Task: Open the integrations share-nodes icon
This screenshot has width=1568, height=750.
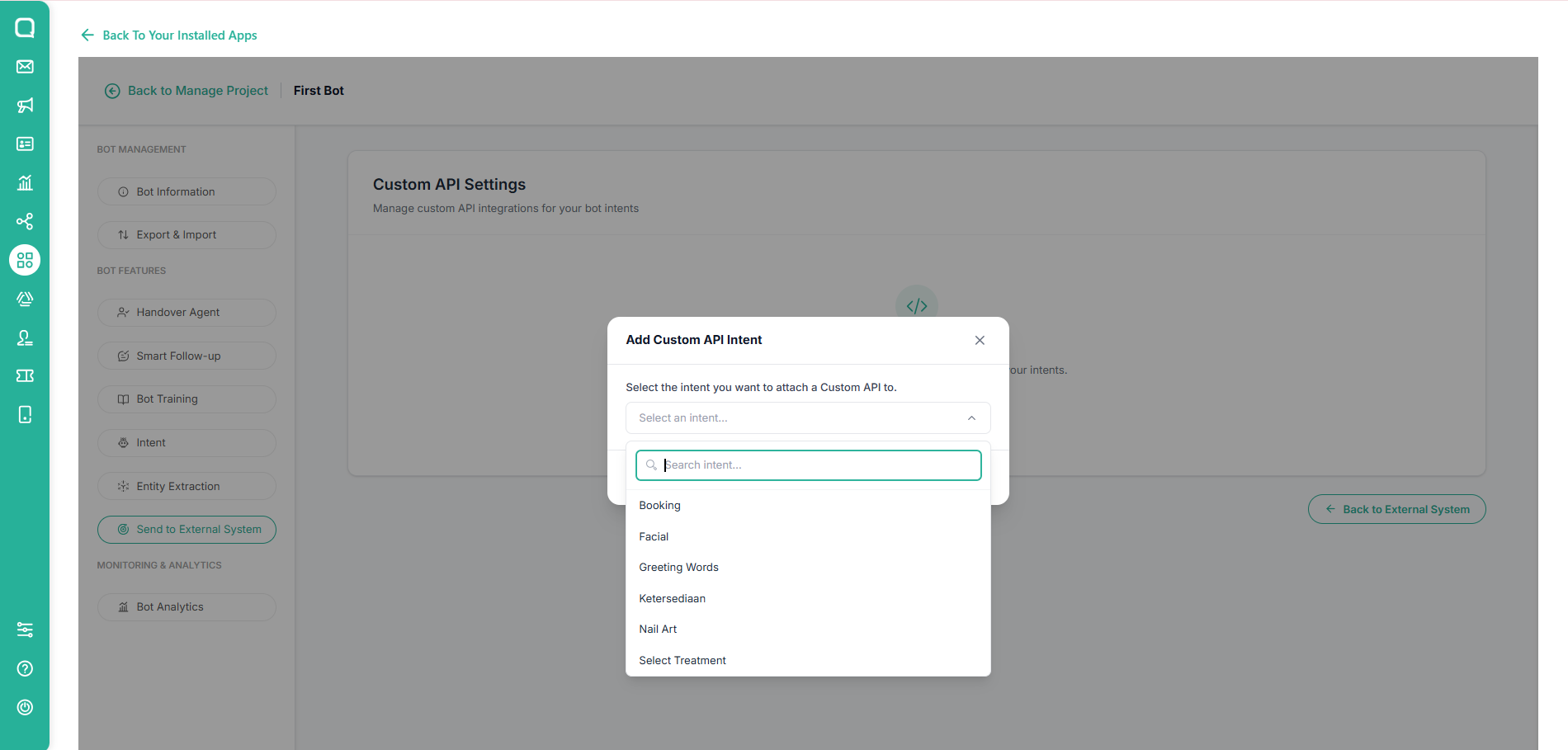Action: click(25, 221)
